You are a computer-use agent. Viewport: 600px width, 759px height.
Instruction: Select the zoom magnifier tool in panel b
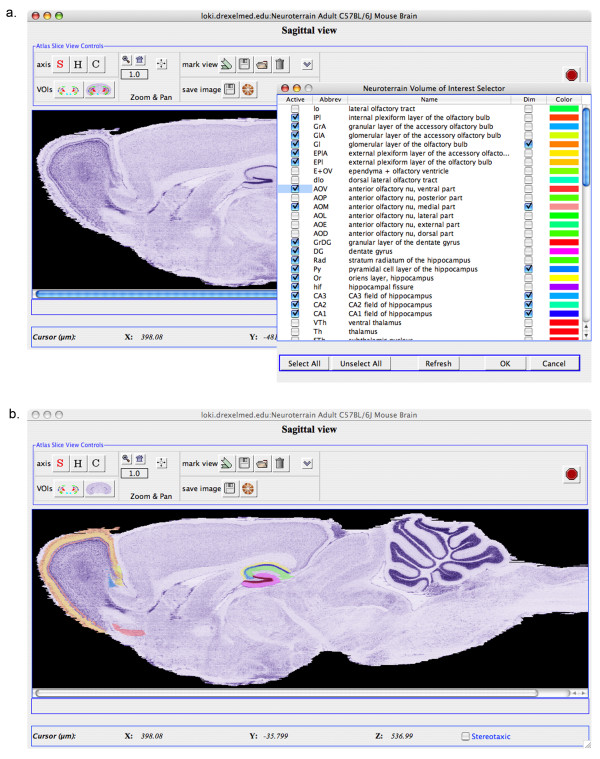[x=126, y=457]
